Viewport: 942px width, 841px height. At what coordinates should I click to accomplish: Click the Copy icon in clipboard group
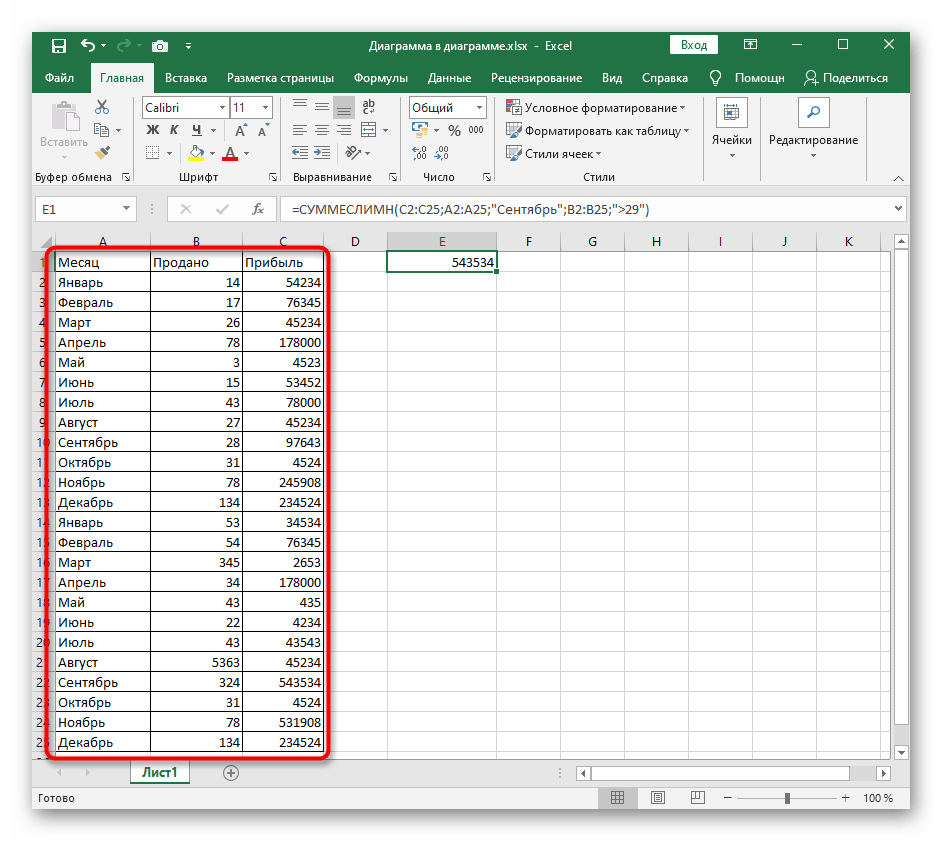point(102,130)
